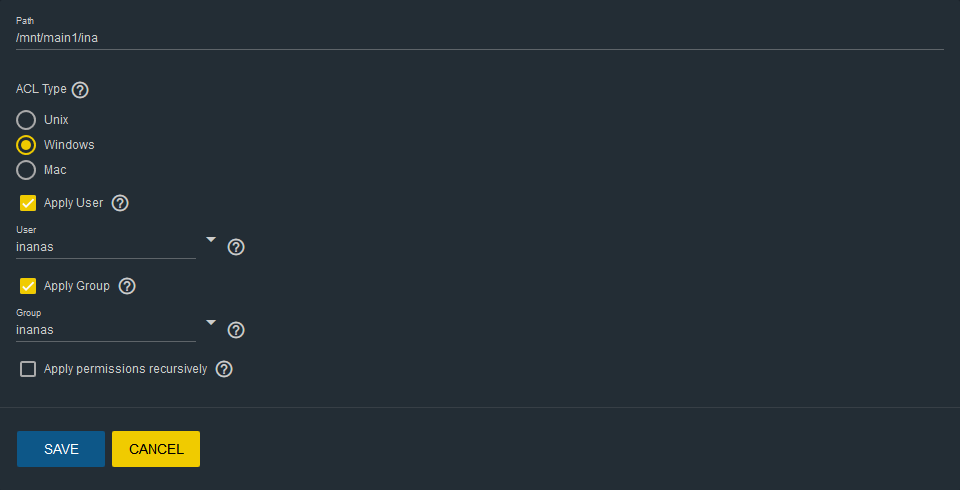Viewport: 960px width, 490px height.
Task: Save the permission settings
Action: (x=61, y=449)
